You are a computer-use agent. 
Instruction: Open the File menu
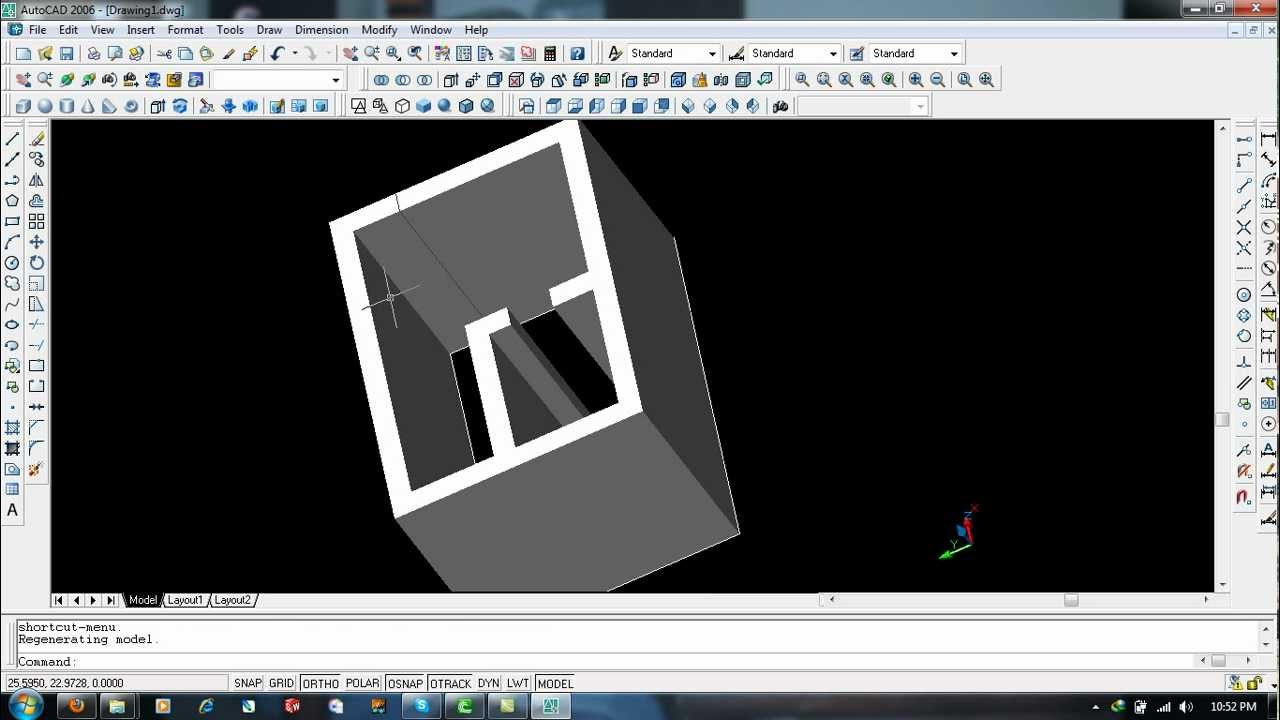click(37, 30)
